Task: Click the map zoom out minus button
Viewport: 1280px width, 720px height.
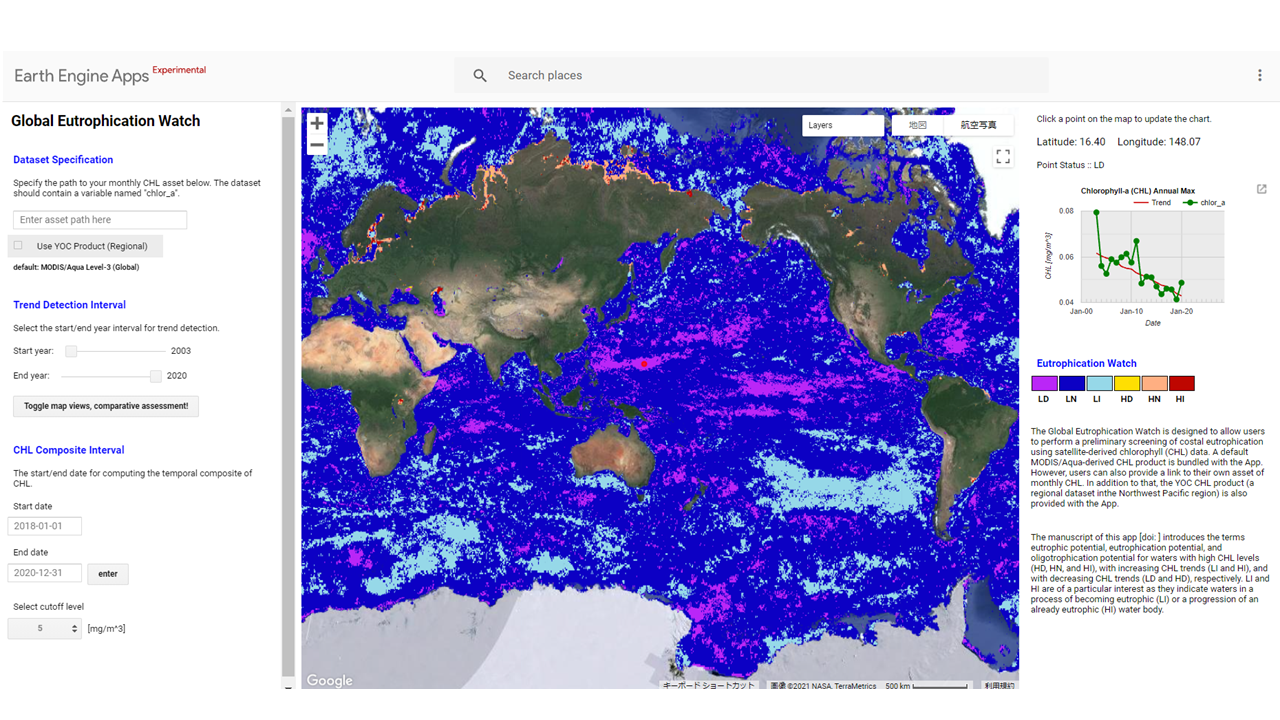Action: pos(317,145)
